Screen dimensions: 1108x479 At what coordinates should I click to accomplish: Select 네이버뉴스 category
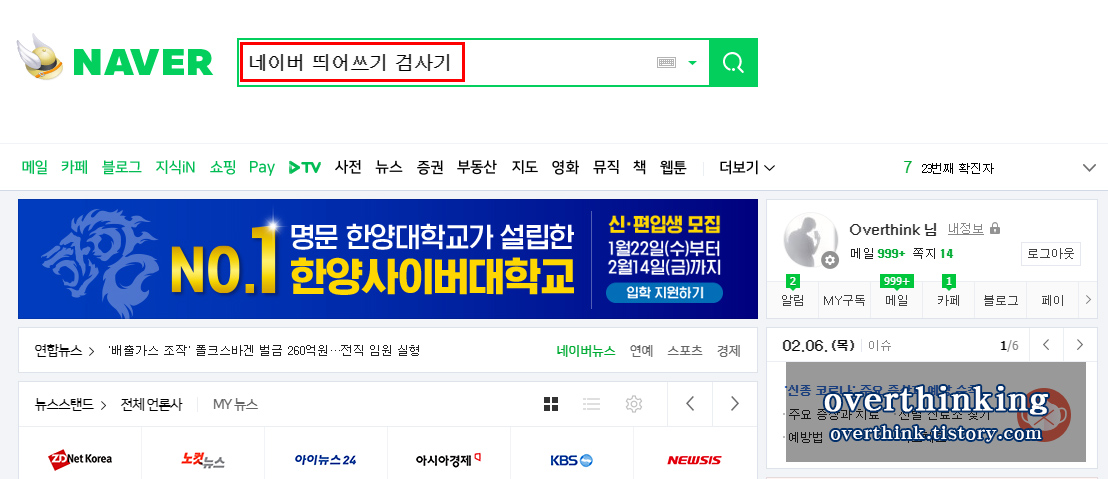click(x=586, y=350)
